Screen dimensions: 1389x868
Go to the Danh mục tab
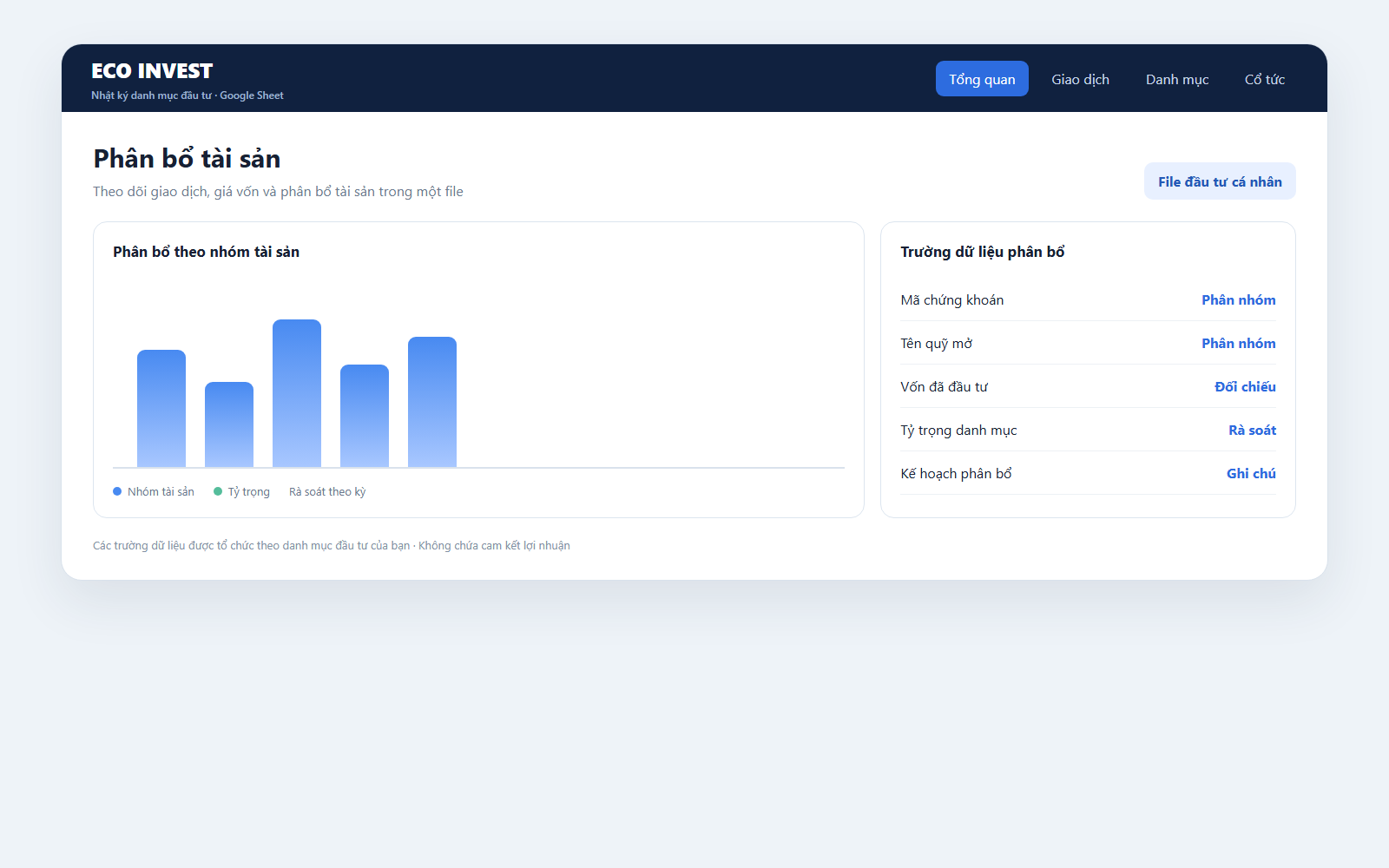pyautogui.click(x=1177, y=79)
